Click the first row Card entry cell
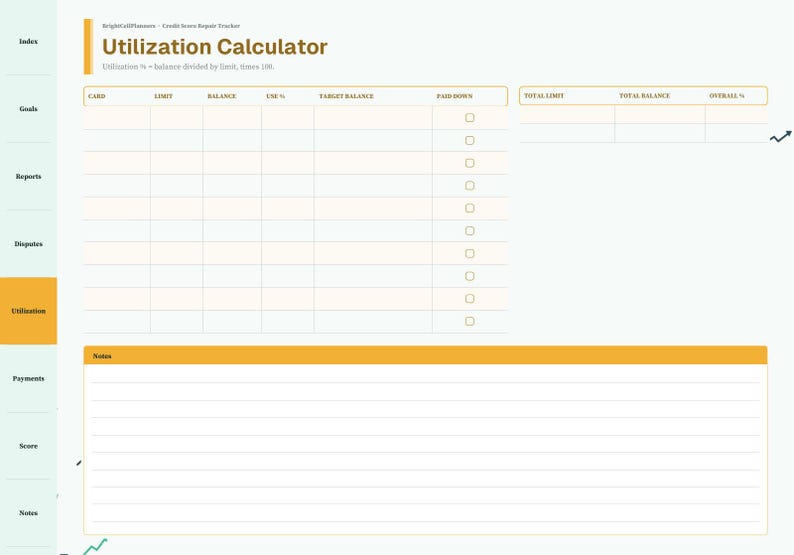The height and width of the screenshot is (555, 794). click(117, 117)
